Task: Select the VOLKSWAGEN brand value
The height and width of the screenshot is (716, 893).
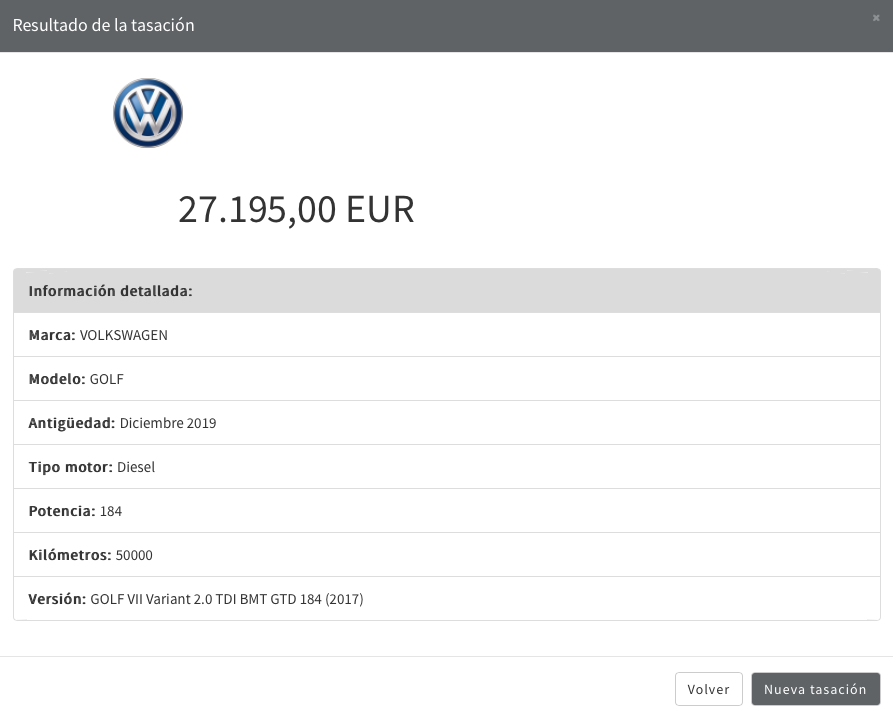Action: coord(124,335)
